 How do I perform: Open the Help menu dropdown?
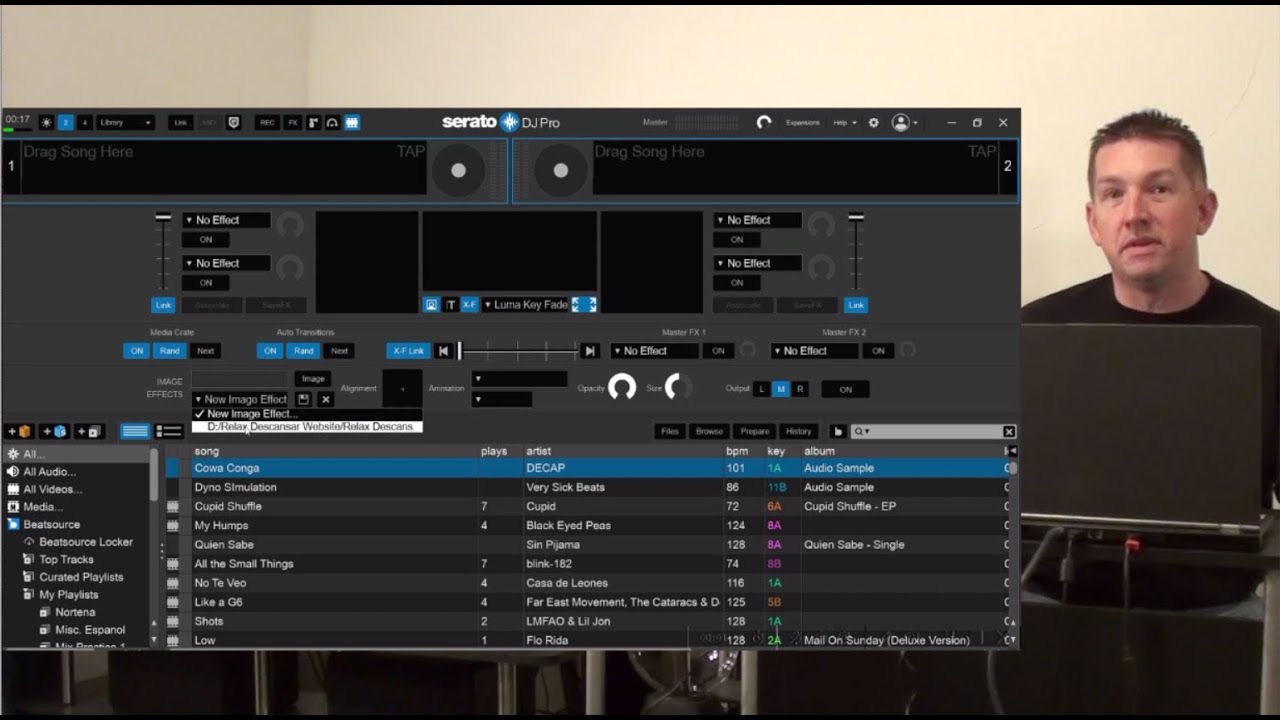point(845,123)
